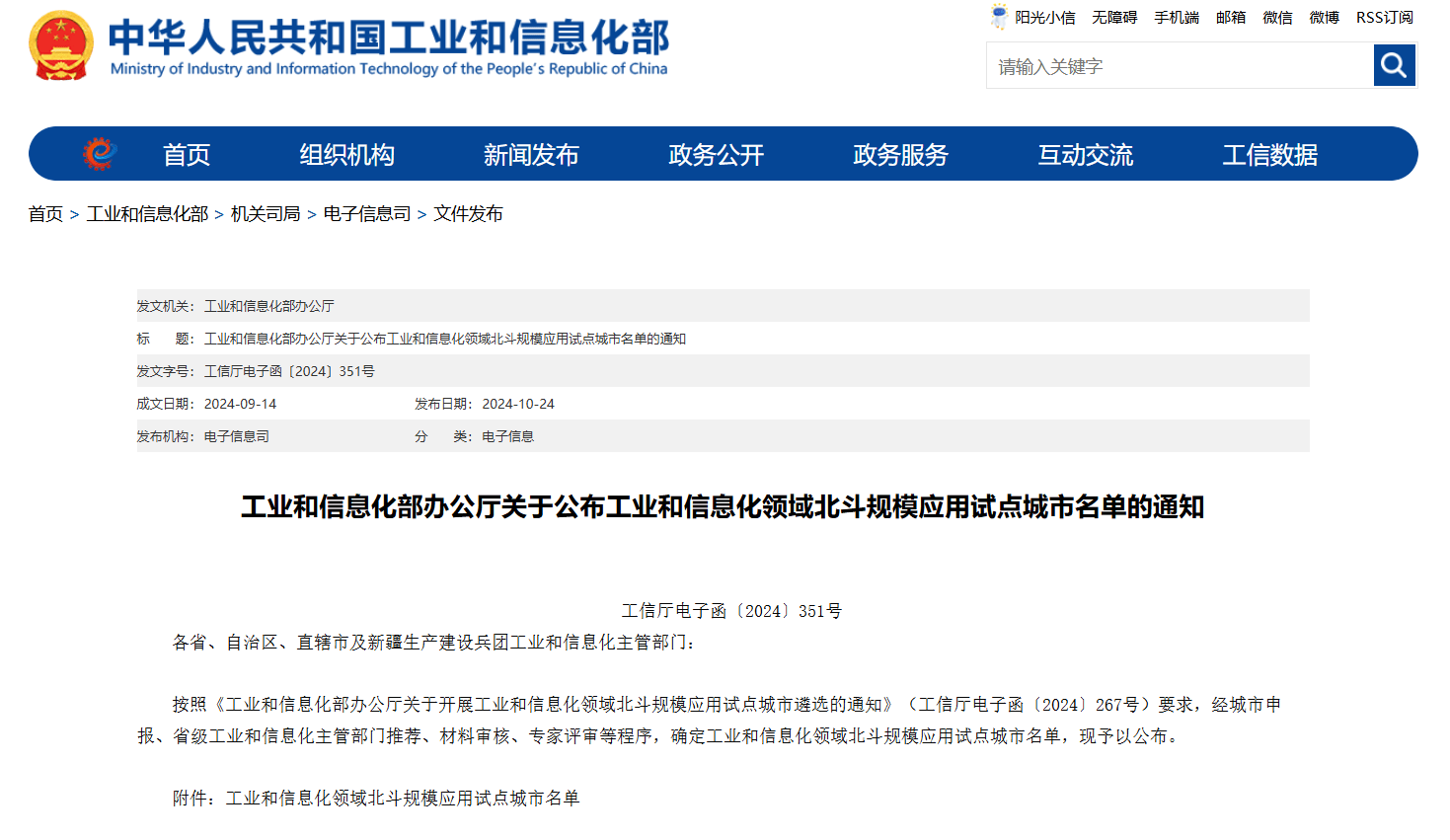Viewport: 1450px width, 840px height.
Task: Open the 组织机构 menu
Action: [x=347, y=155]
